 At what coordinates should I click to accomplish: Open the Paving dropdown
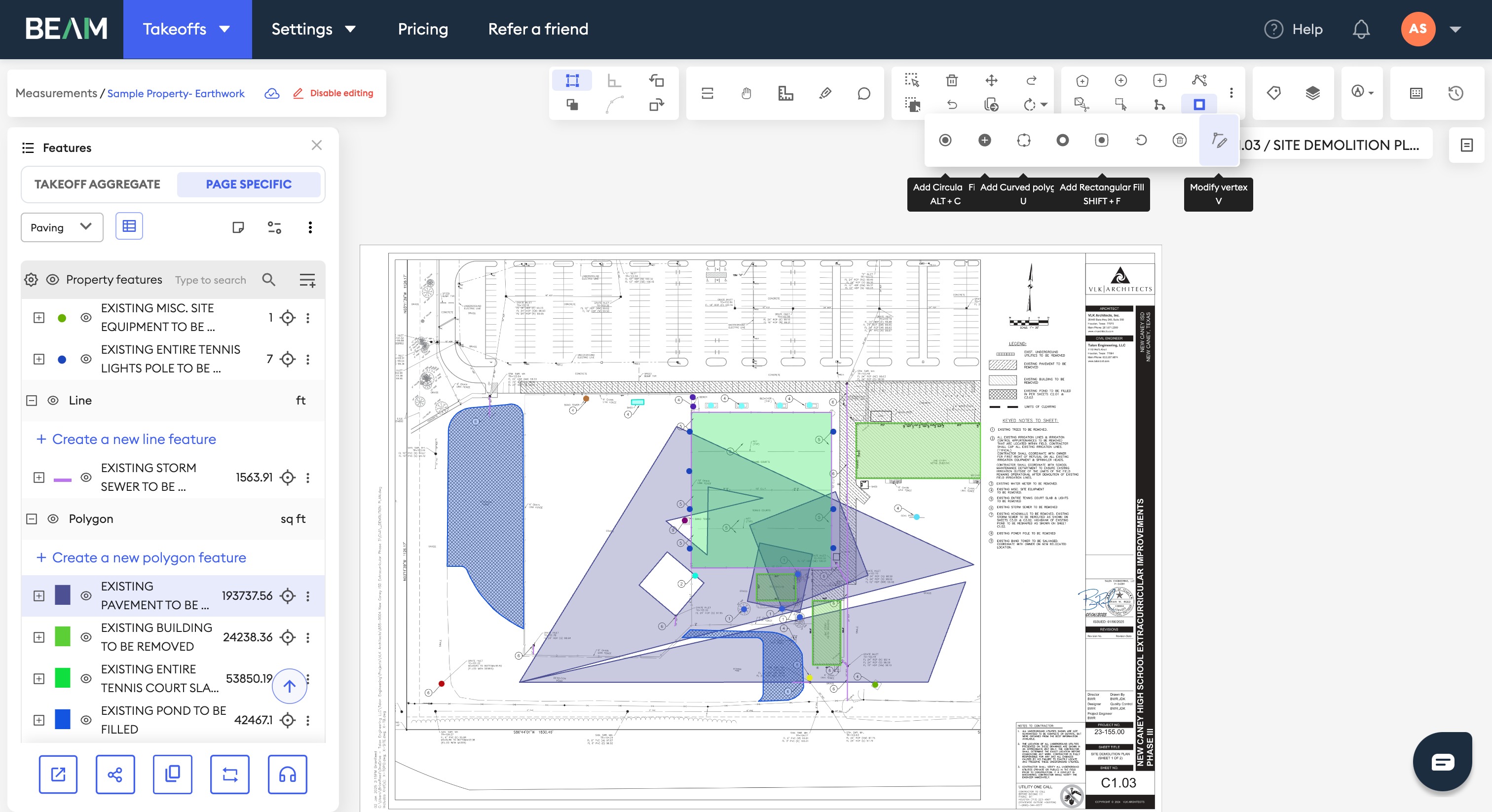click(61, 227)
